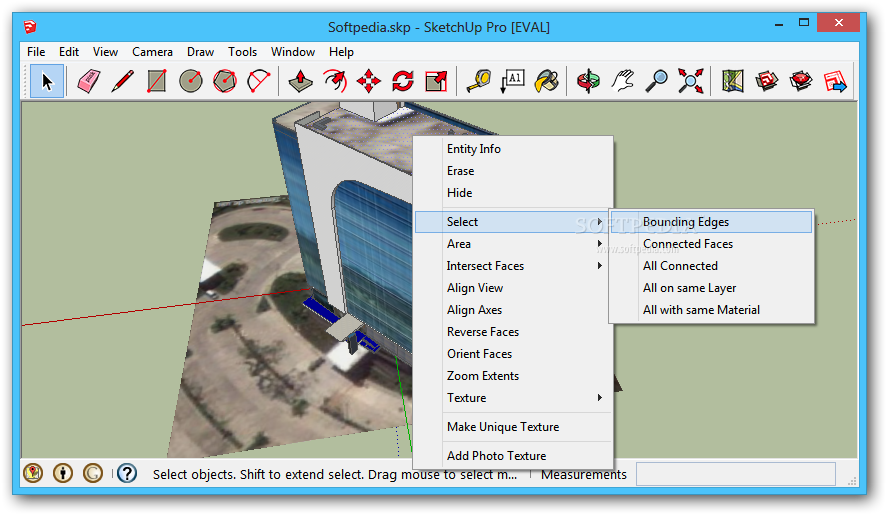Click the Add Location map icon
887x515 pixels.
(733, 81)
